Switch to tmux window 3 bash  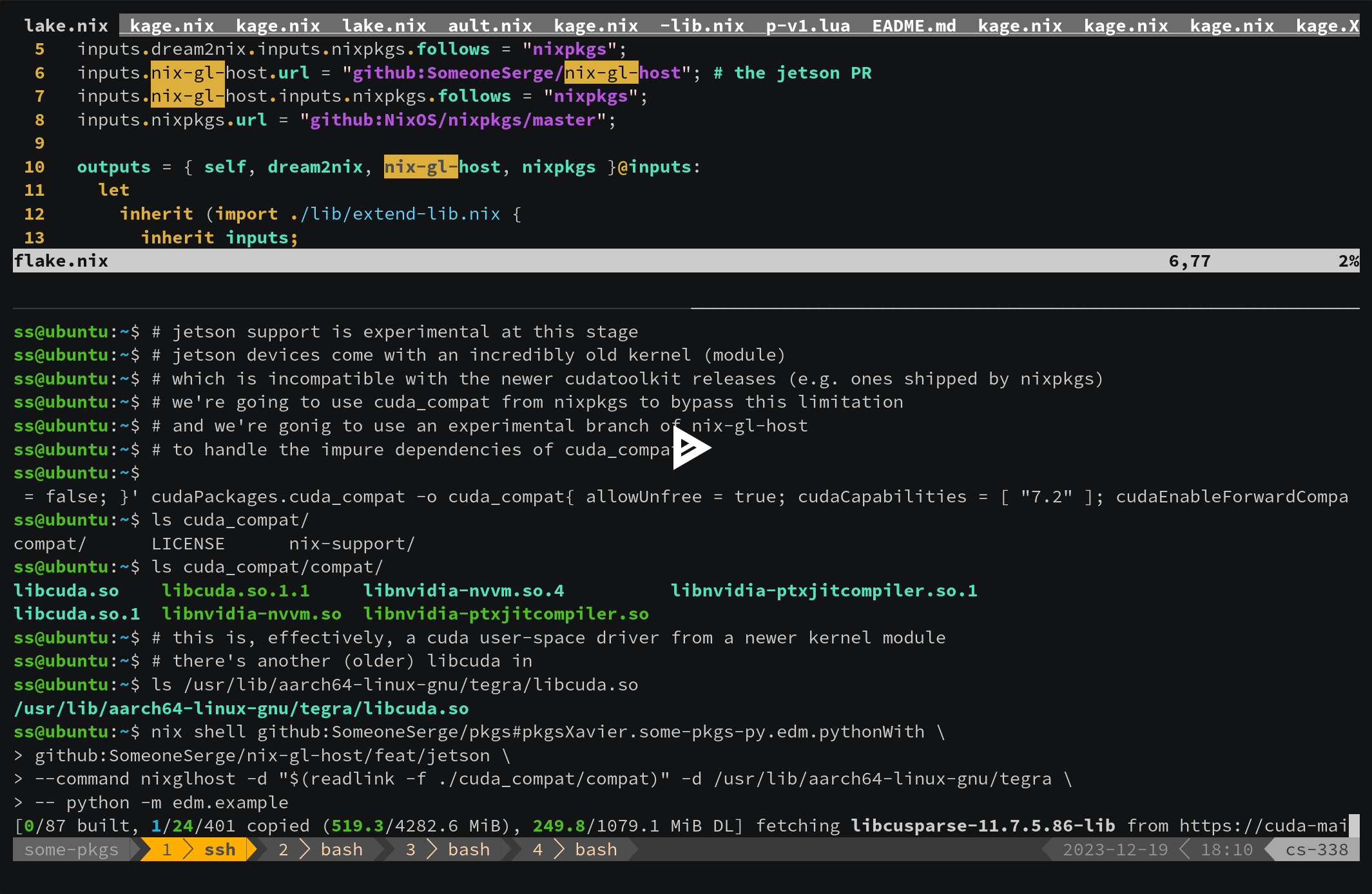click(448, 850)
